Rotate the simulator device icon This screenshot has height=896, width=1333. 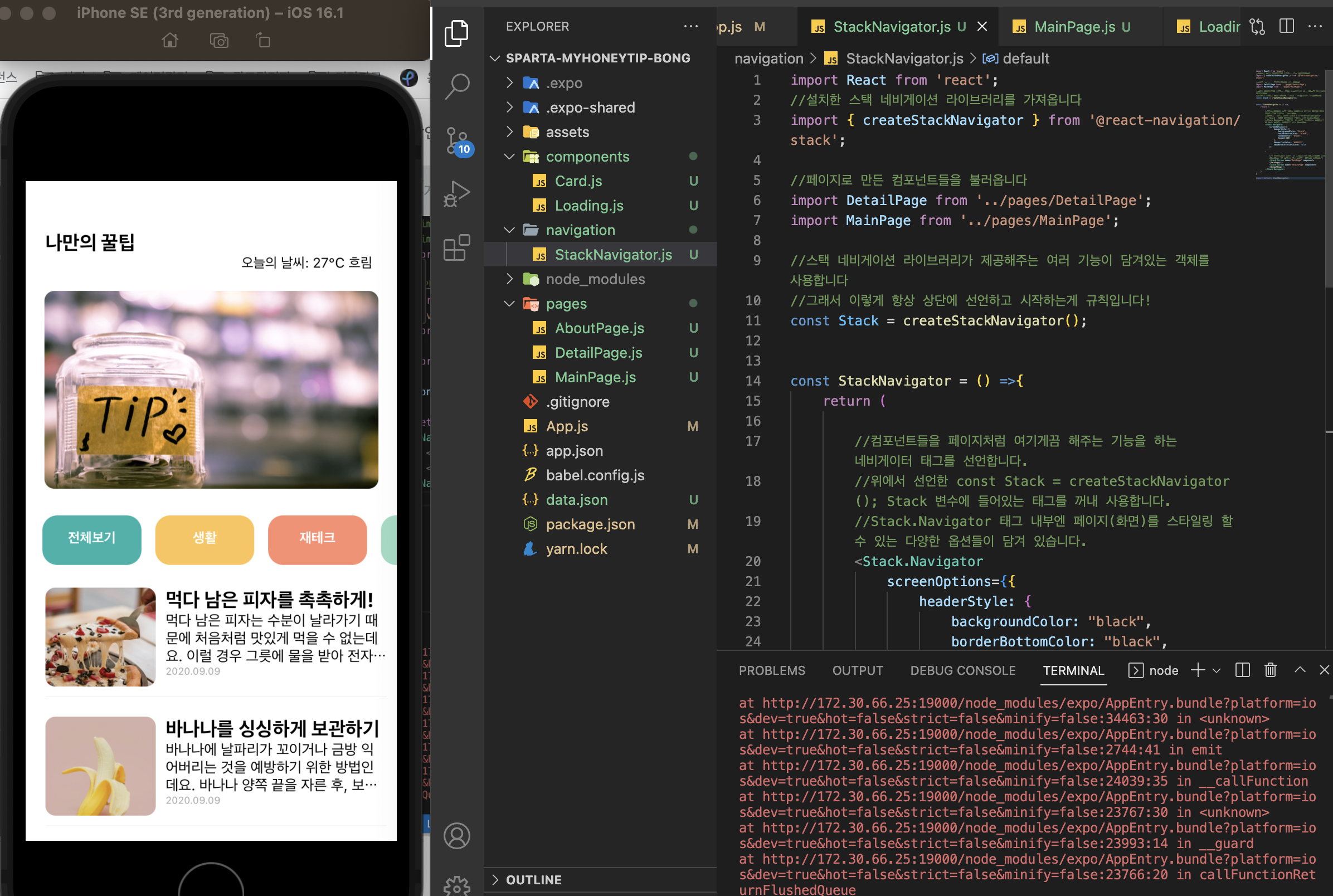point(263,40)
